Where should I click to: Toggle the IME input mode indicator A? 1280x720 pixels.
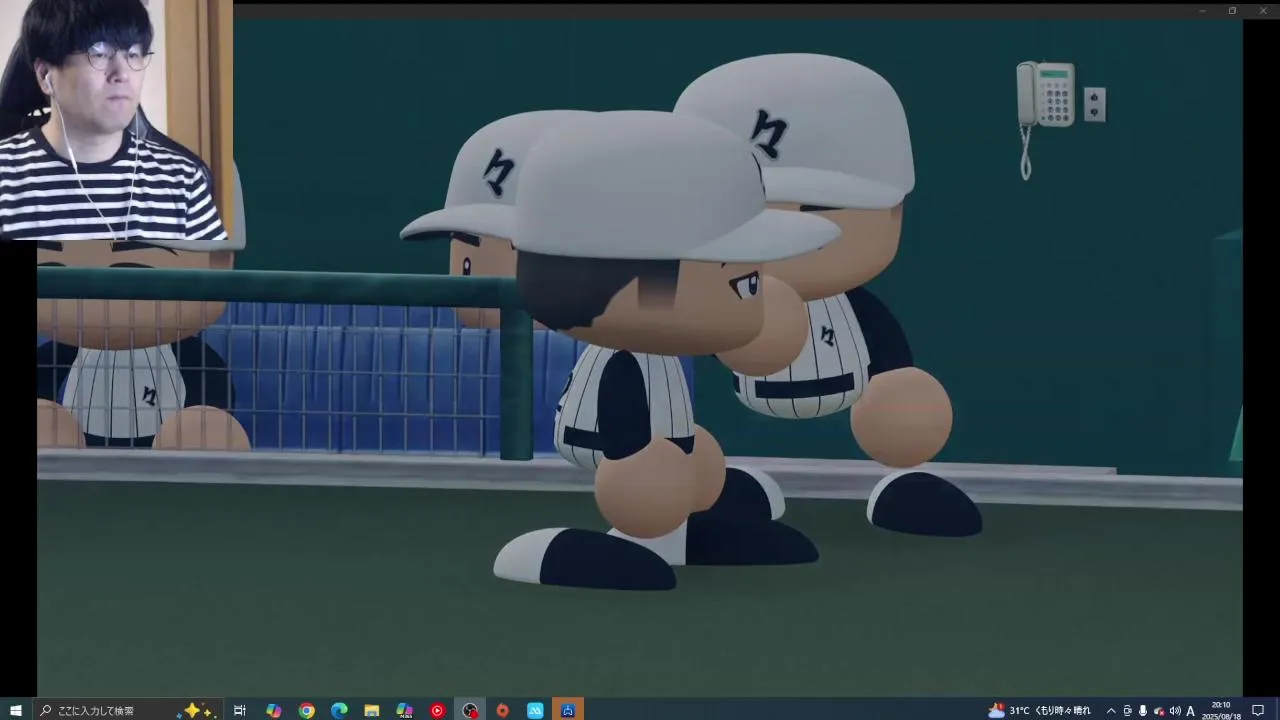click(x=1191, y=710)
